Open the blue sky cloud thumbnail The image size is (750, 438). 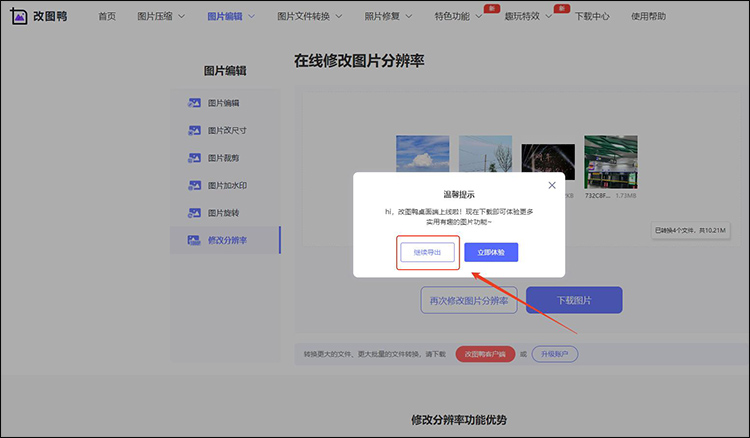tap(422, 153)
